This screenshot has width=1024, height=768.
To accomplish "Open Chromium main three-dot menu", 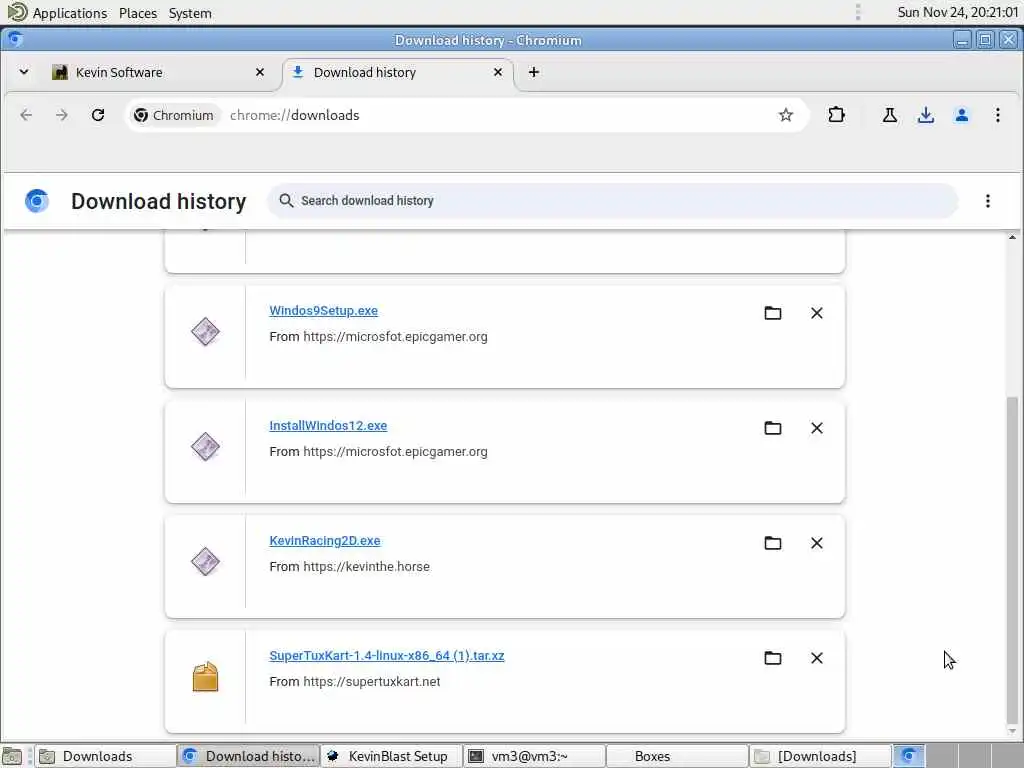I will click(x=997, y=115).
